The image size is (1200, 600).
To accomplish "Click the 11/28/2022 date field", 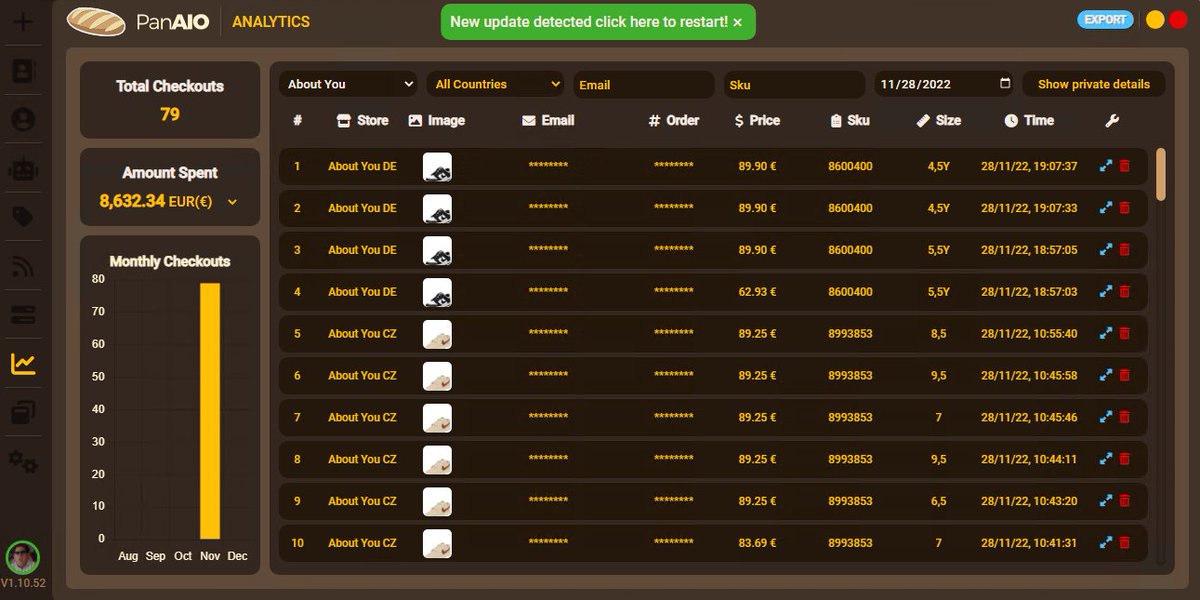I will [944, 84].
